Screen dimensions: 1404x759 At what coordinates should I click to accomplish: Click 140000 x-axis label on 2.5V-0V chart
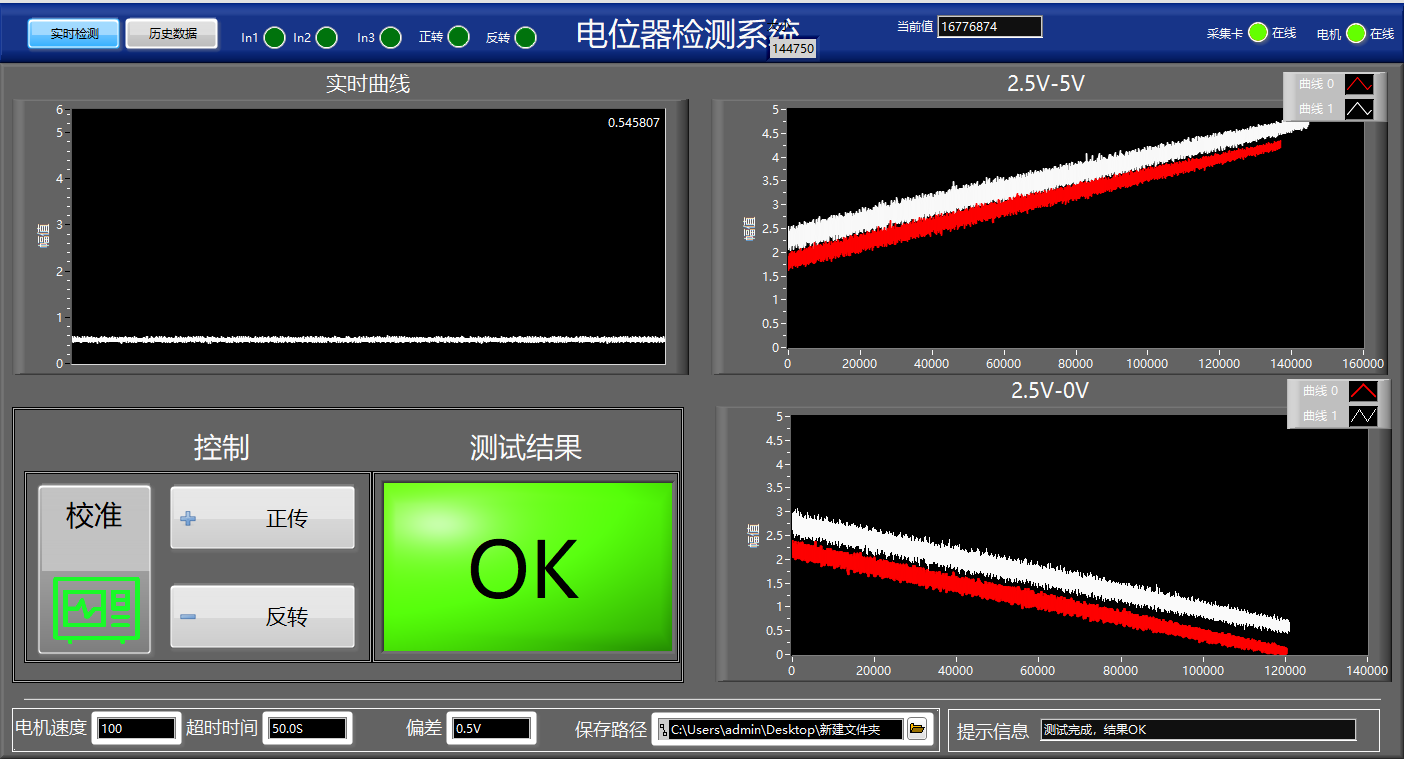(x=1367, y=671)
